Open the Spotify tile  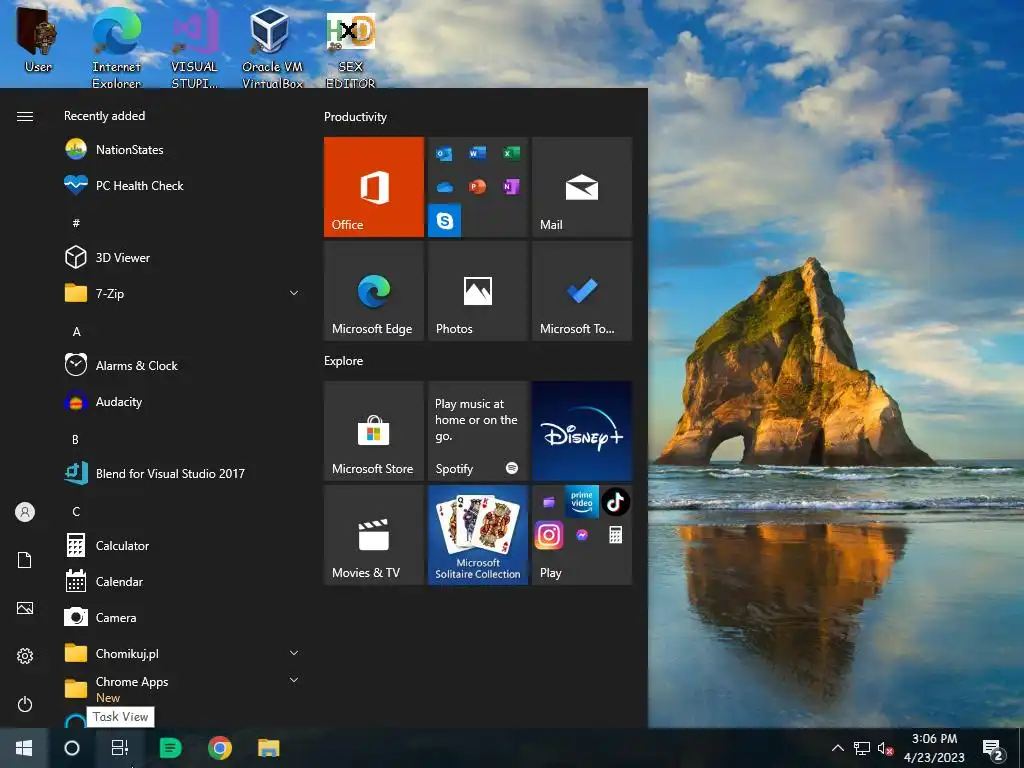[477, 431]
